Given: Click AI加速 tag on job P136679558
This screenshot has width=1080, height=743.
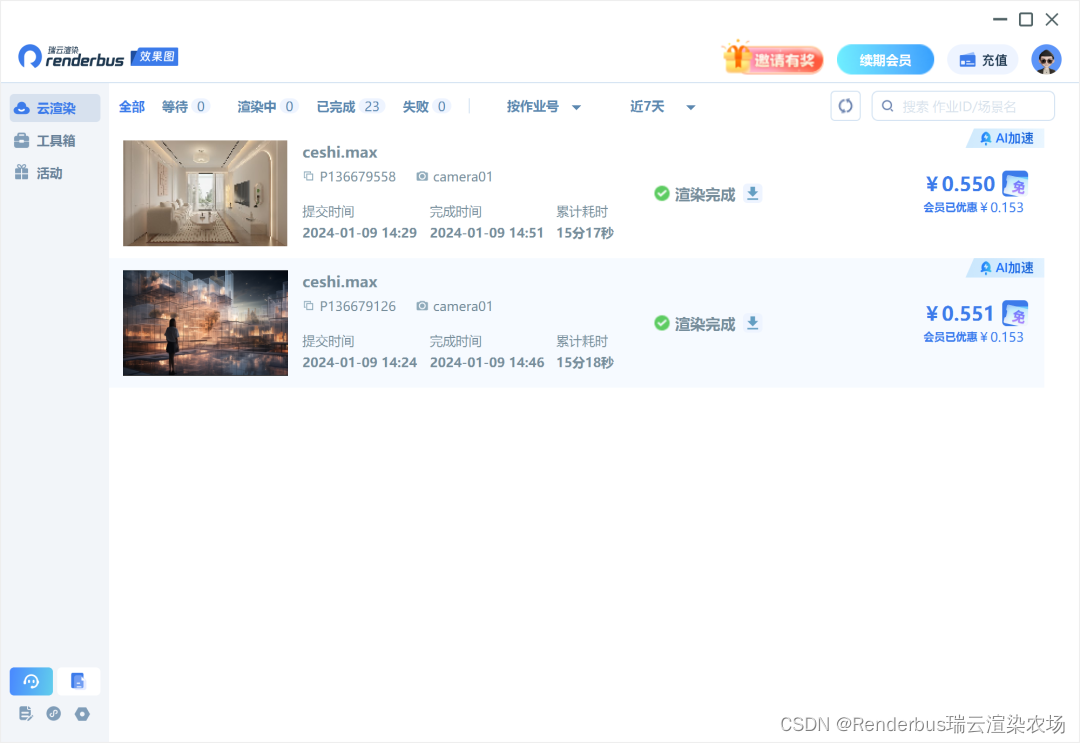Looking at the screenshot, I should (x=1006, y=138).
